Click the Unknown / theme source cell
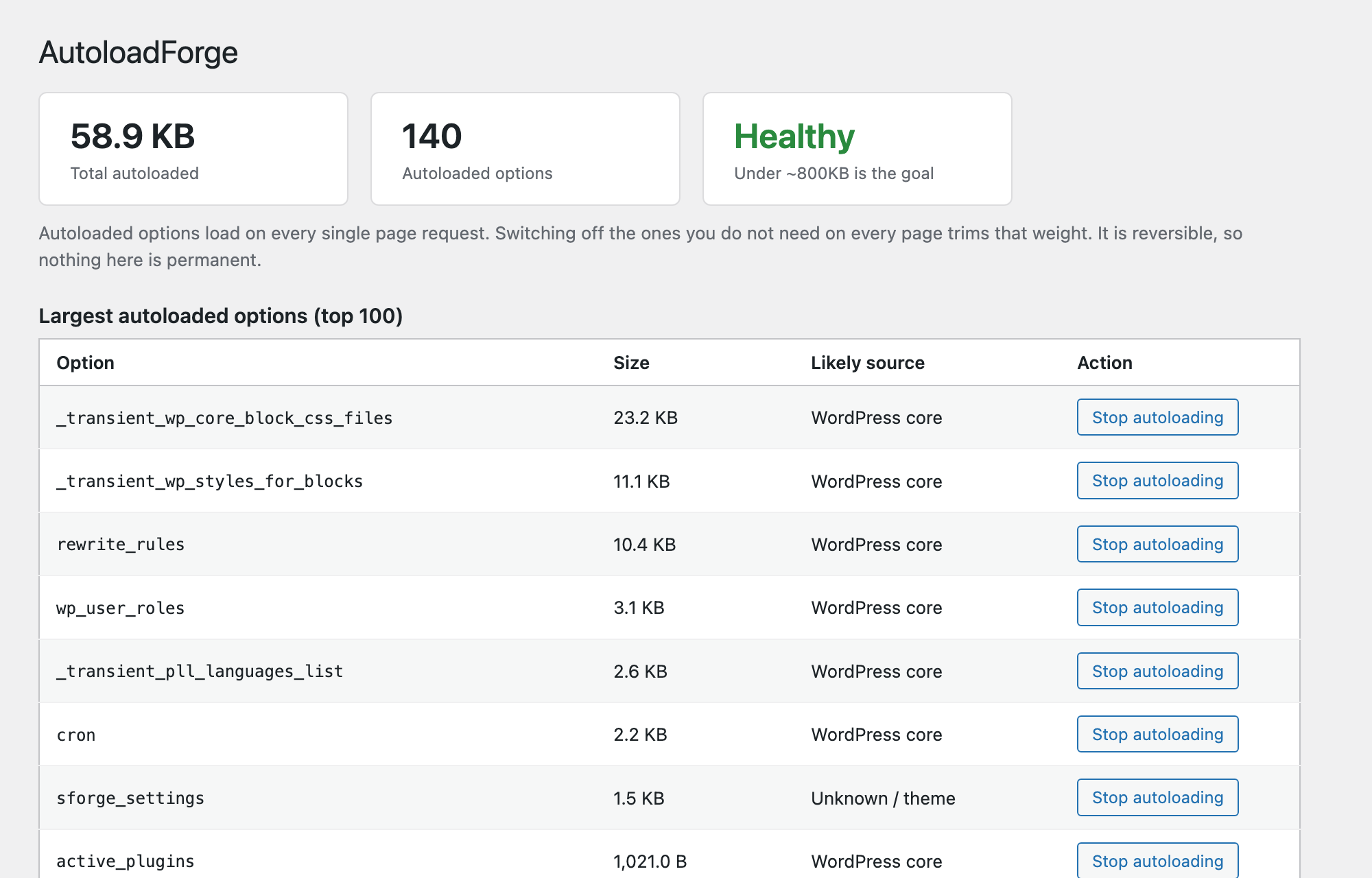The width and height of the screenshot is (1372, 878). 883,798
